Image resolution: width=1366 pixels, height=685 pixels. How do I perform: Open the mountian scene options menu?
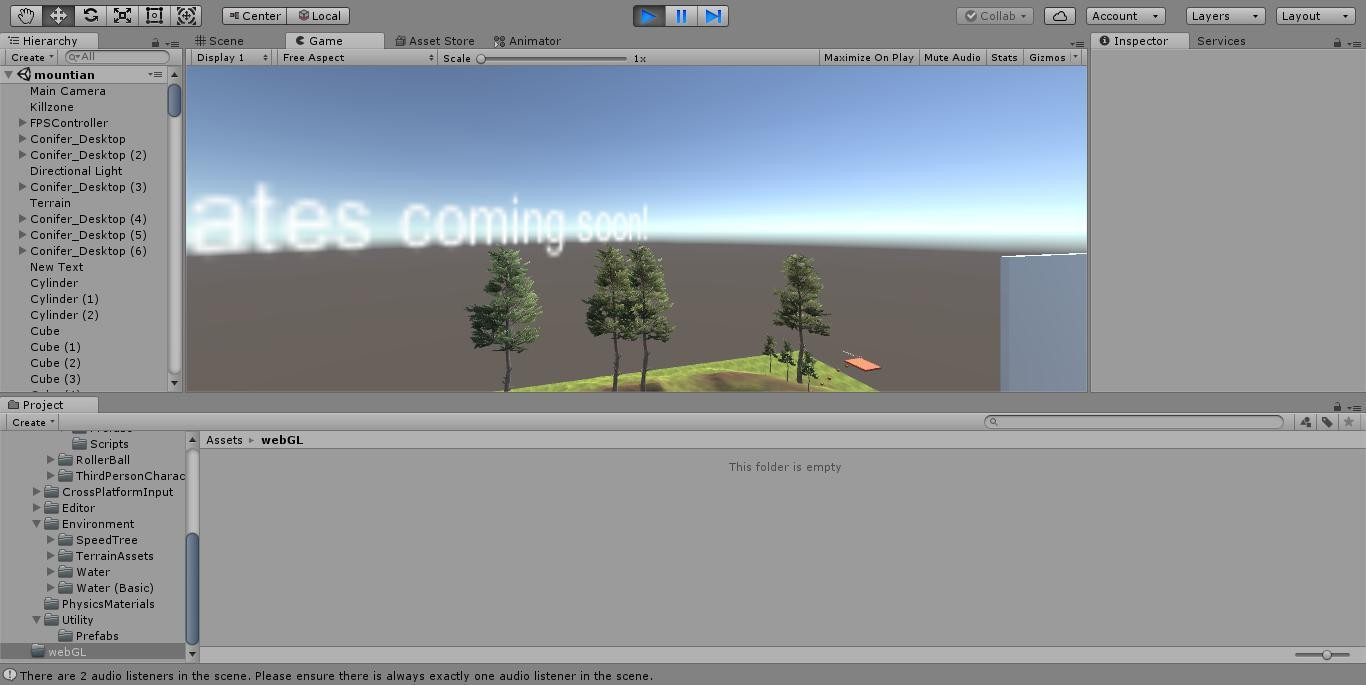click(155, 75)
